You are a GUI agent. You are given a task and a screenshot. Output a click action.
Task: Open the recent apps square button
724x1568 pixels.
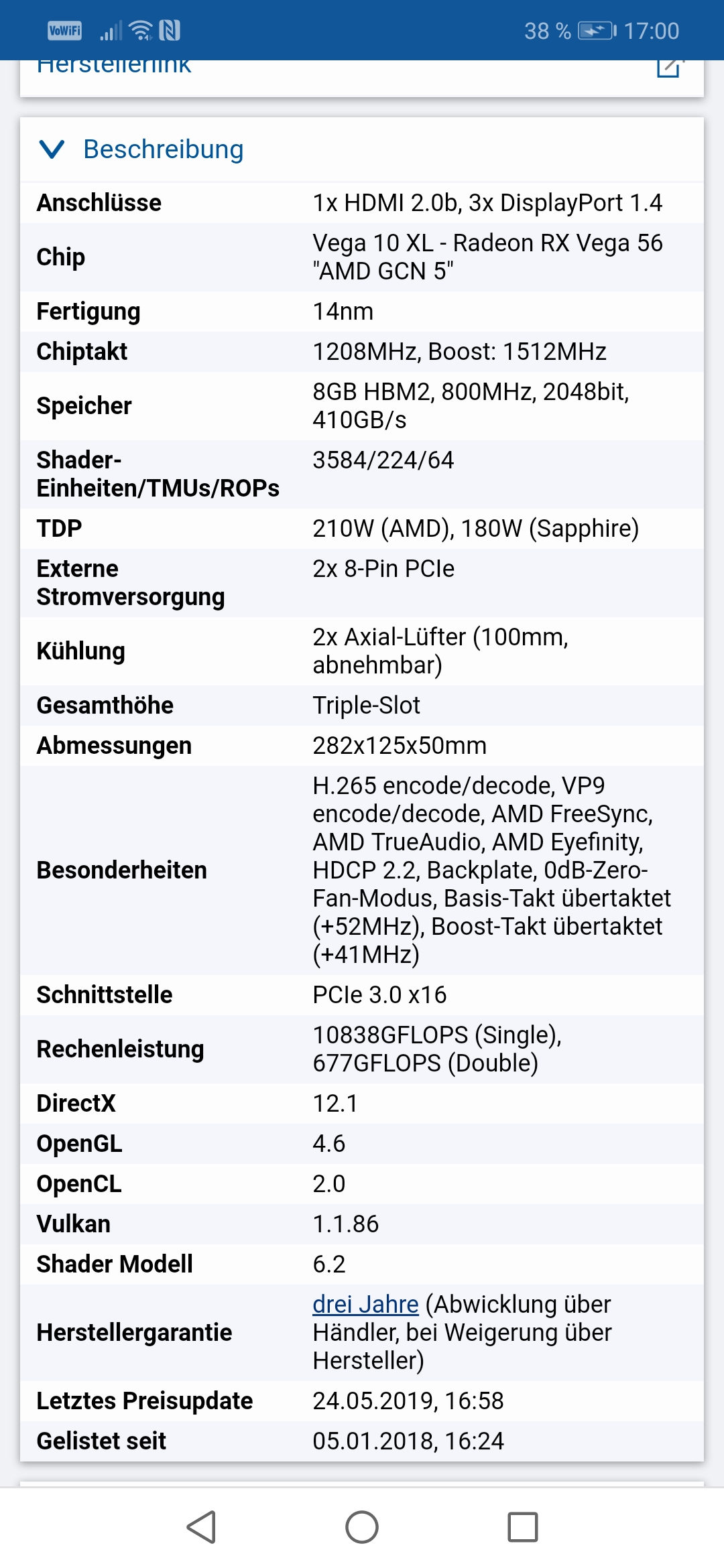[523, 1527]
